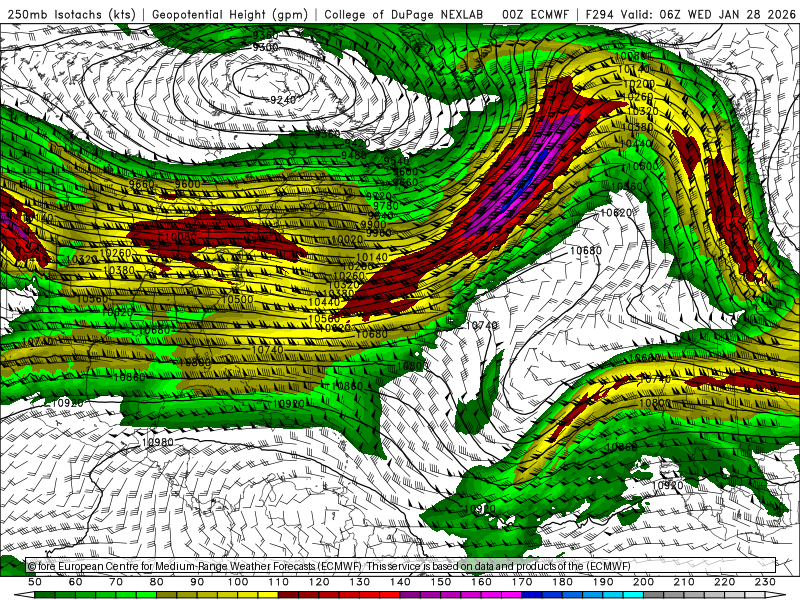This screenshot has width=800, height=600.
Task: Click the '110' colorbar scale label
Action: coord(278,582)
